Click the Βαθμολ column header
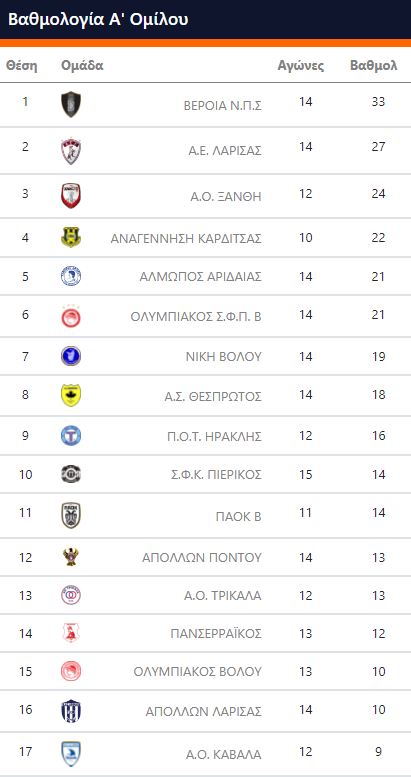Screen dimensions: 411x777 [373, 65]
